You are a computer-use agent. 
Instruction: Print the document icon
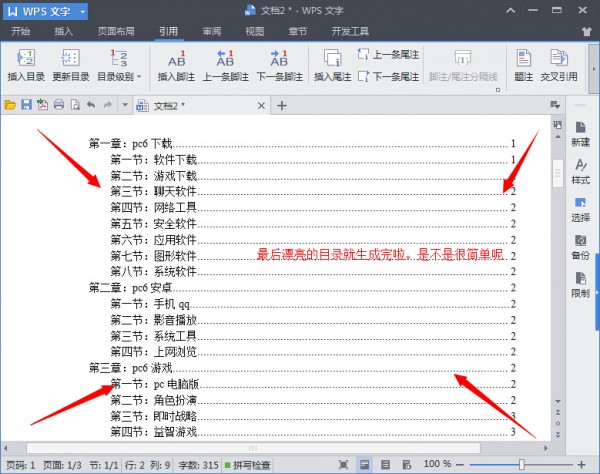click(59, 105)
